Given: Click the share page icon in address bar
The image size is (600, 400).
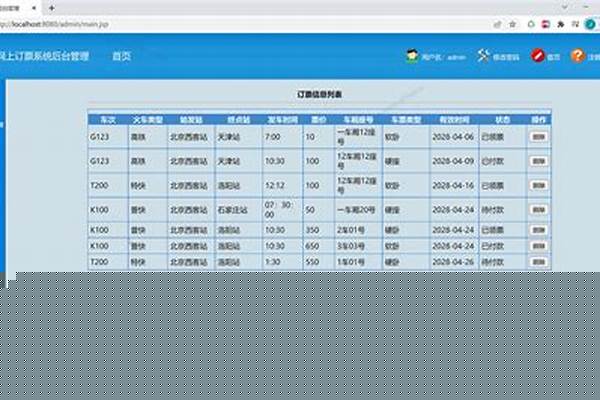Looking at the screenshot, I should [497, 24].
